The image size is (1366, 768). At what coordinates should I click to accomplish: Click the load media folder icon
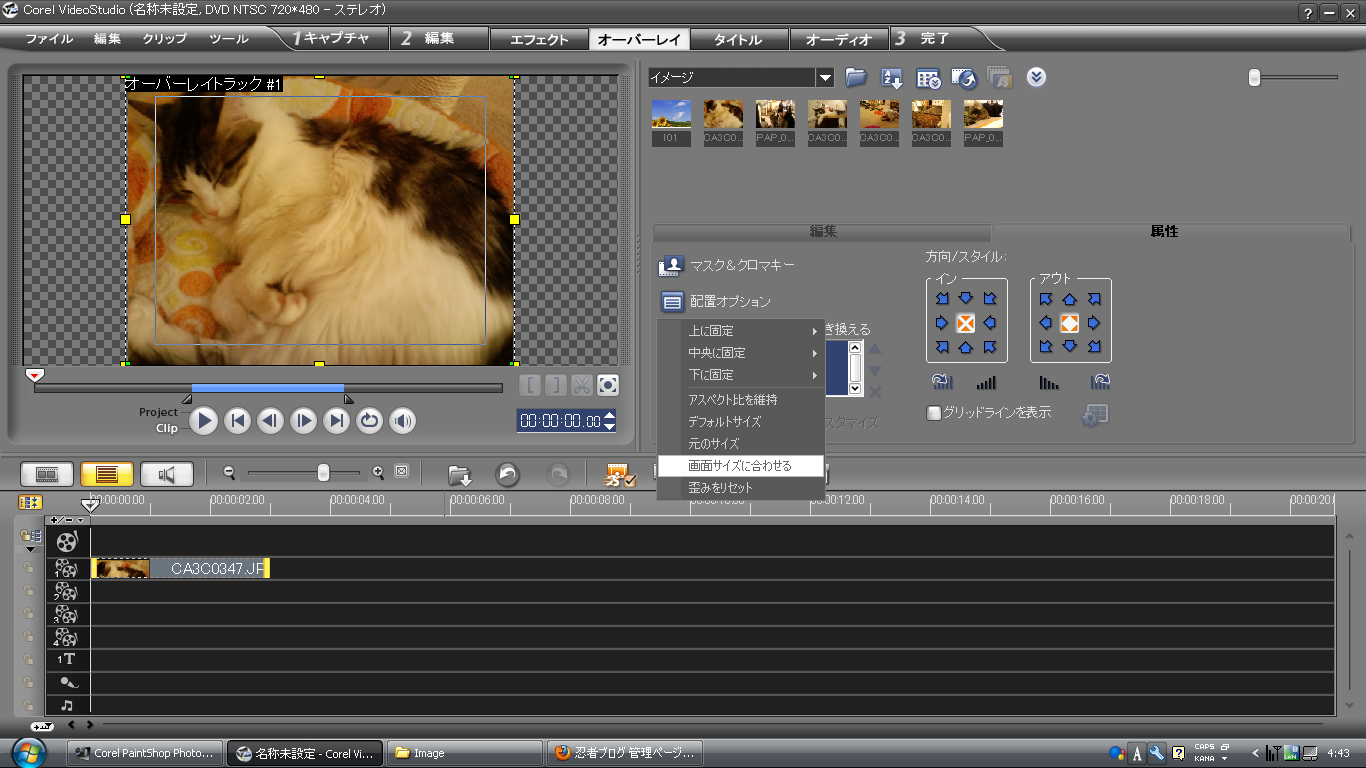click(855, 78)
